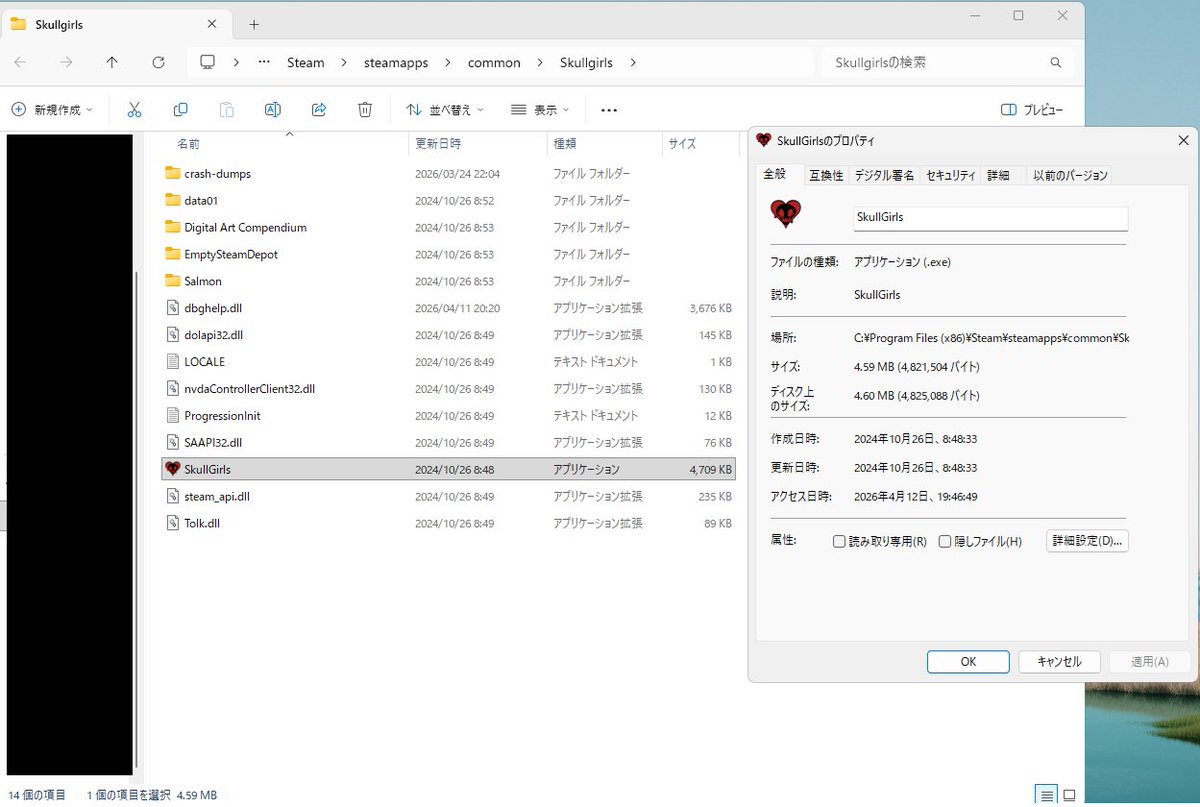The image size is (1200, 807).
Task: Select the ProgressionInit text file
Action: pyautogui.click(x=448, y=415)
